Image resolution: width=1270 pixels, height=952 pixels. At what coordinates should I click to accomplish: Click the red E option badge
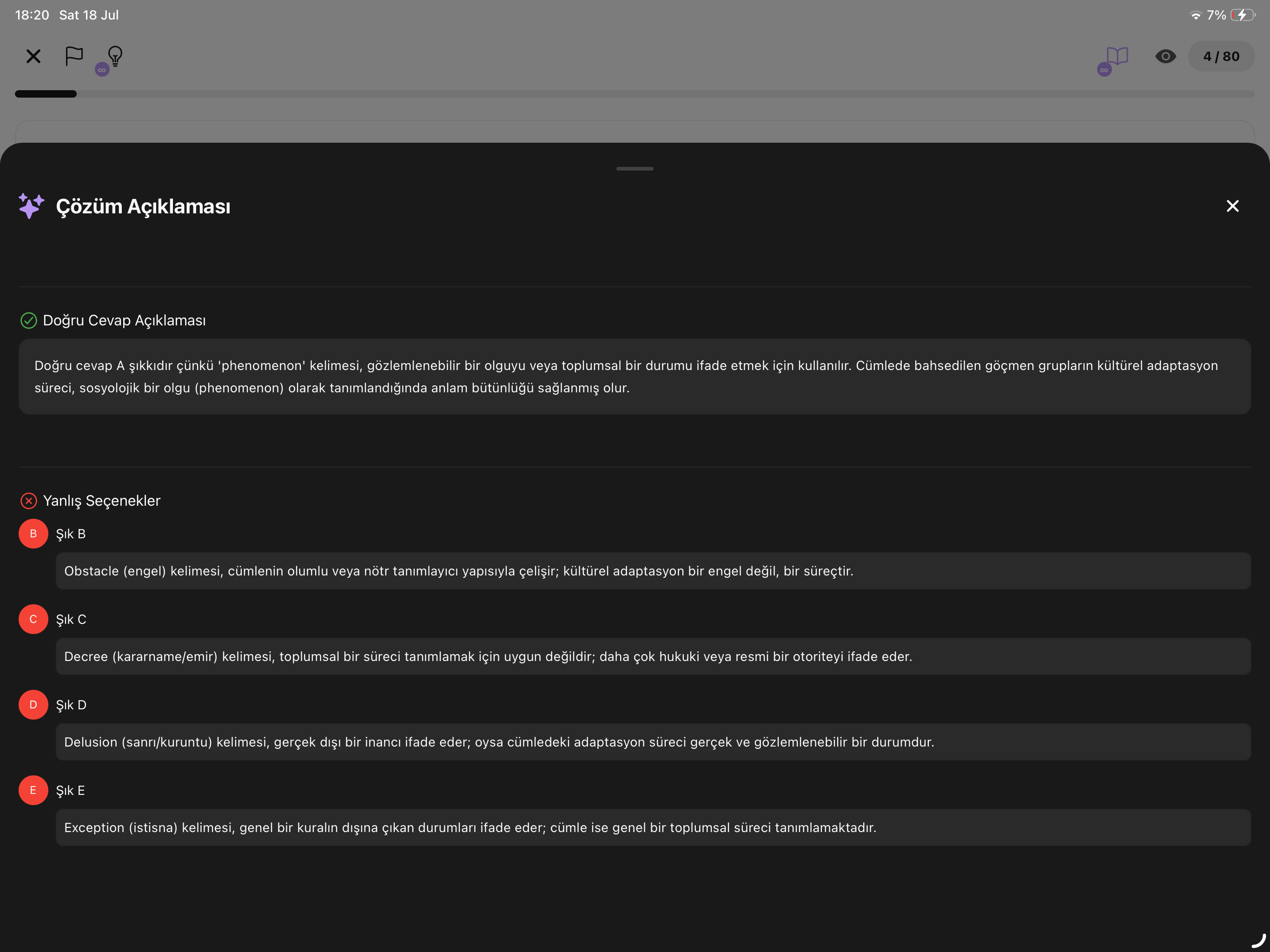coord(33,791)
